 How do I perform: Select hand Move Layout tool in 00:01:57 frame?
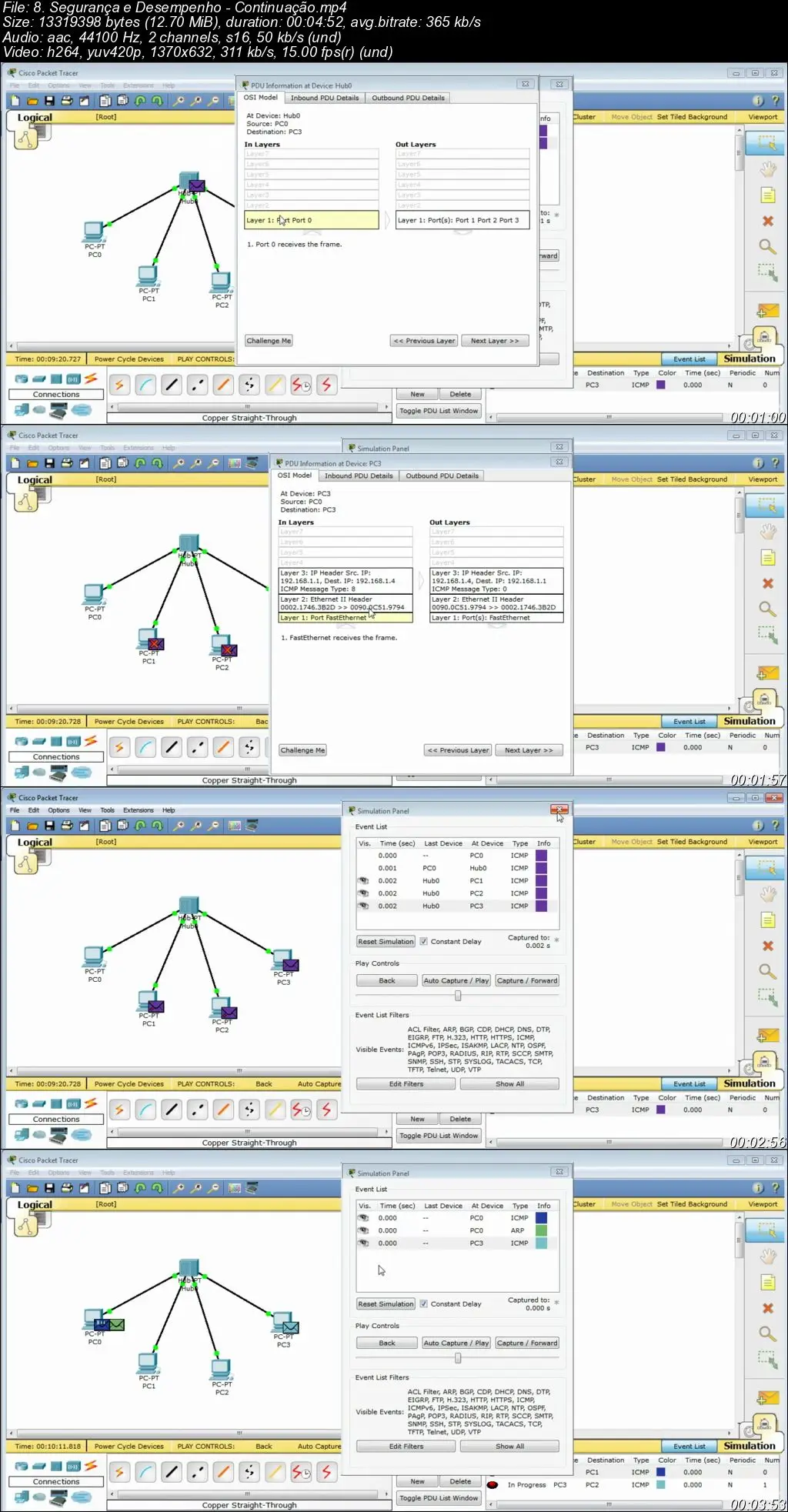click(x=767, y=532)
